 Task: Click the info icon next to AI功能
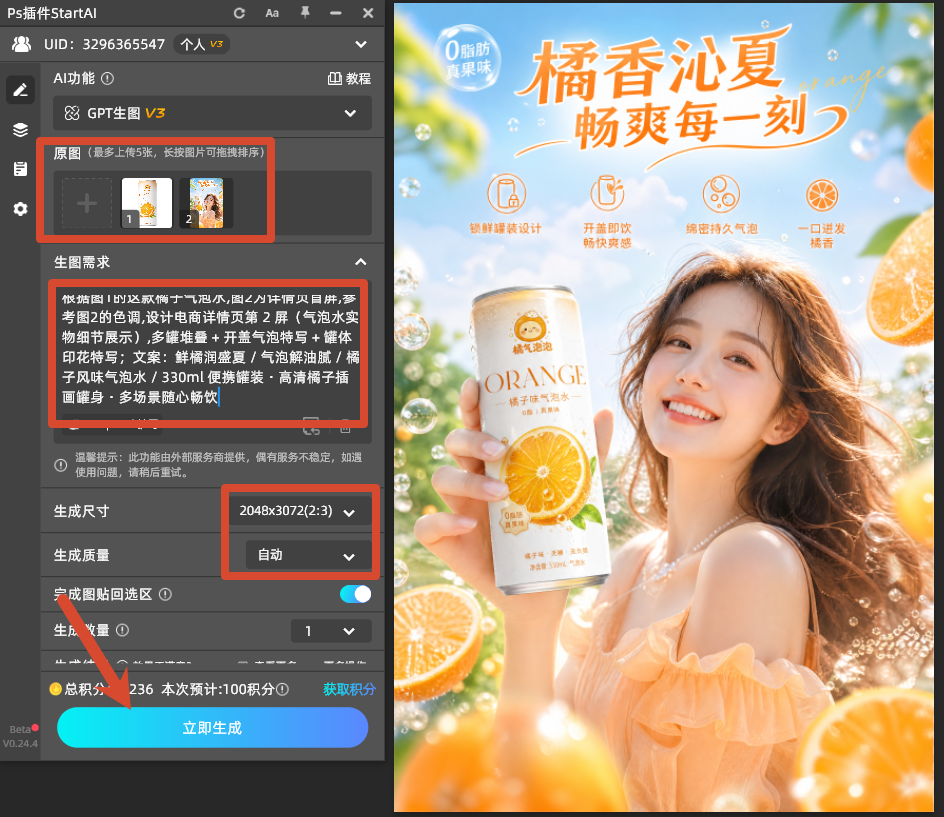coord(108,78)
